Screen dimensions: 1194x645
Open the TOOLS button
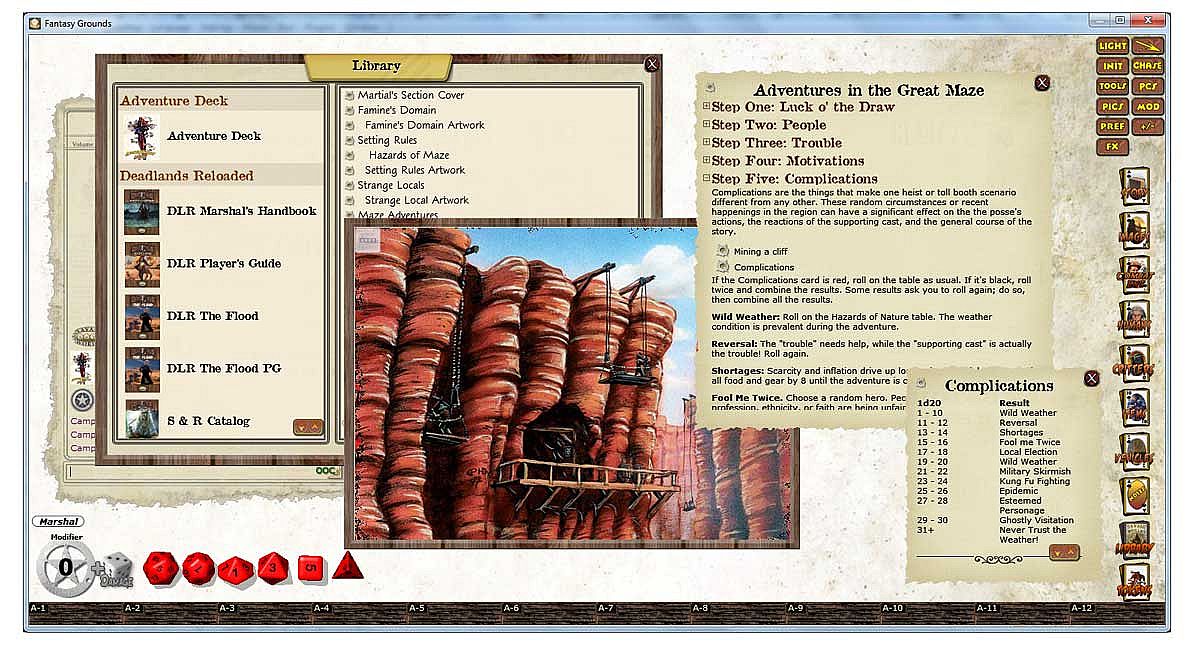click(x=1113, y=86)
